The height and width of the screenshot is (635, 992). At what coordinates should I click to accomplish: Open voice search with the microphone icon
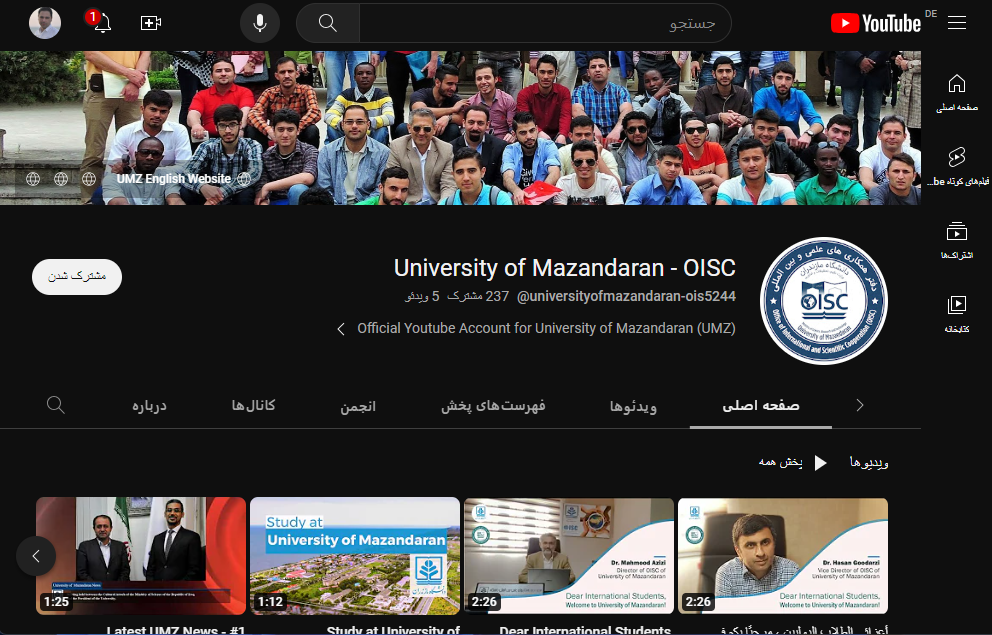pyautogui.click(x=260, y=22)
